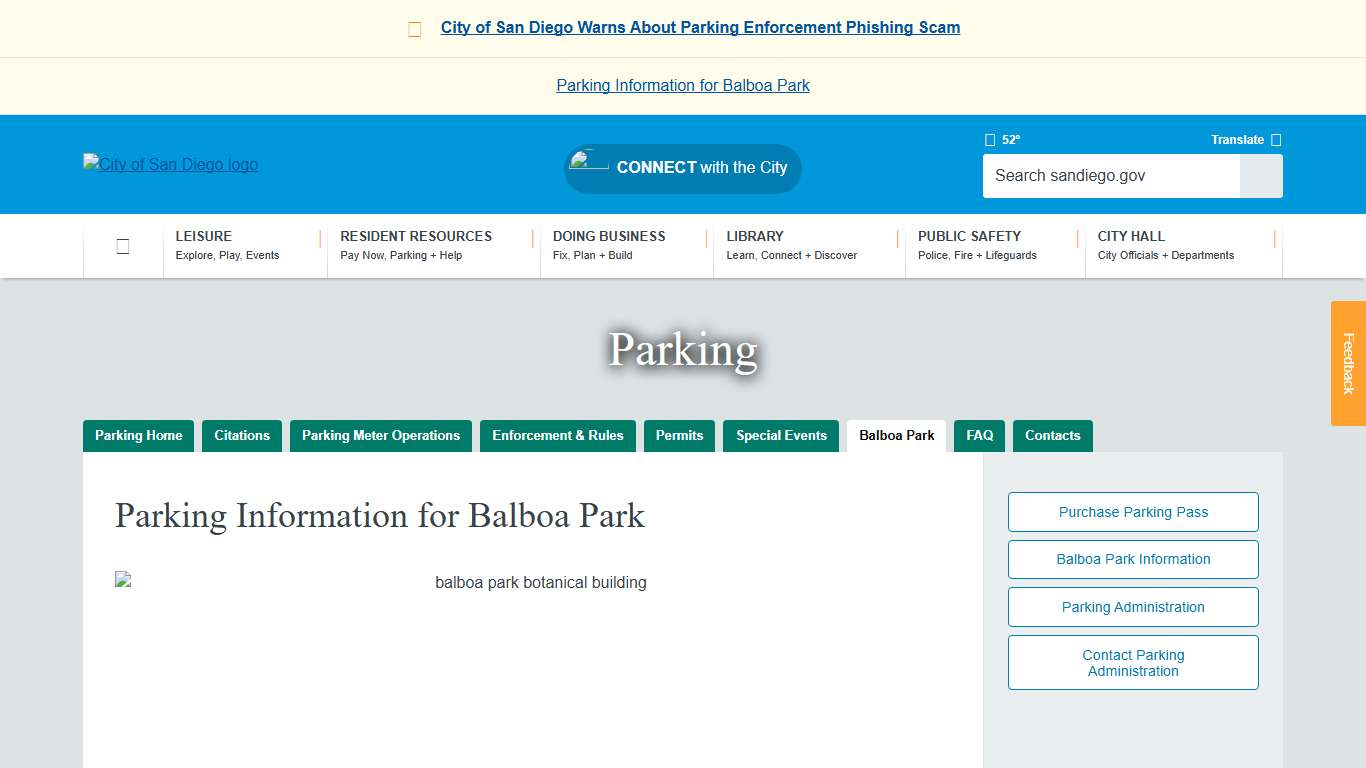Click the Purchase Parking Pass button
Image resolution: width=1366 pixels, height=768 pixels.
click(x=1132, y=511)
